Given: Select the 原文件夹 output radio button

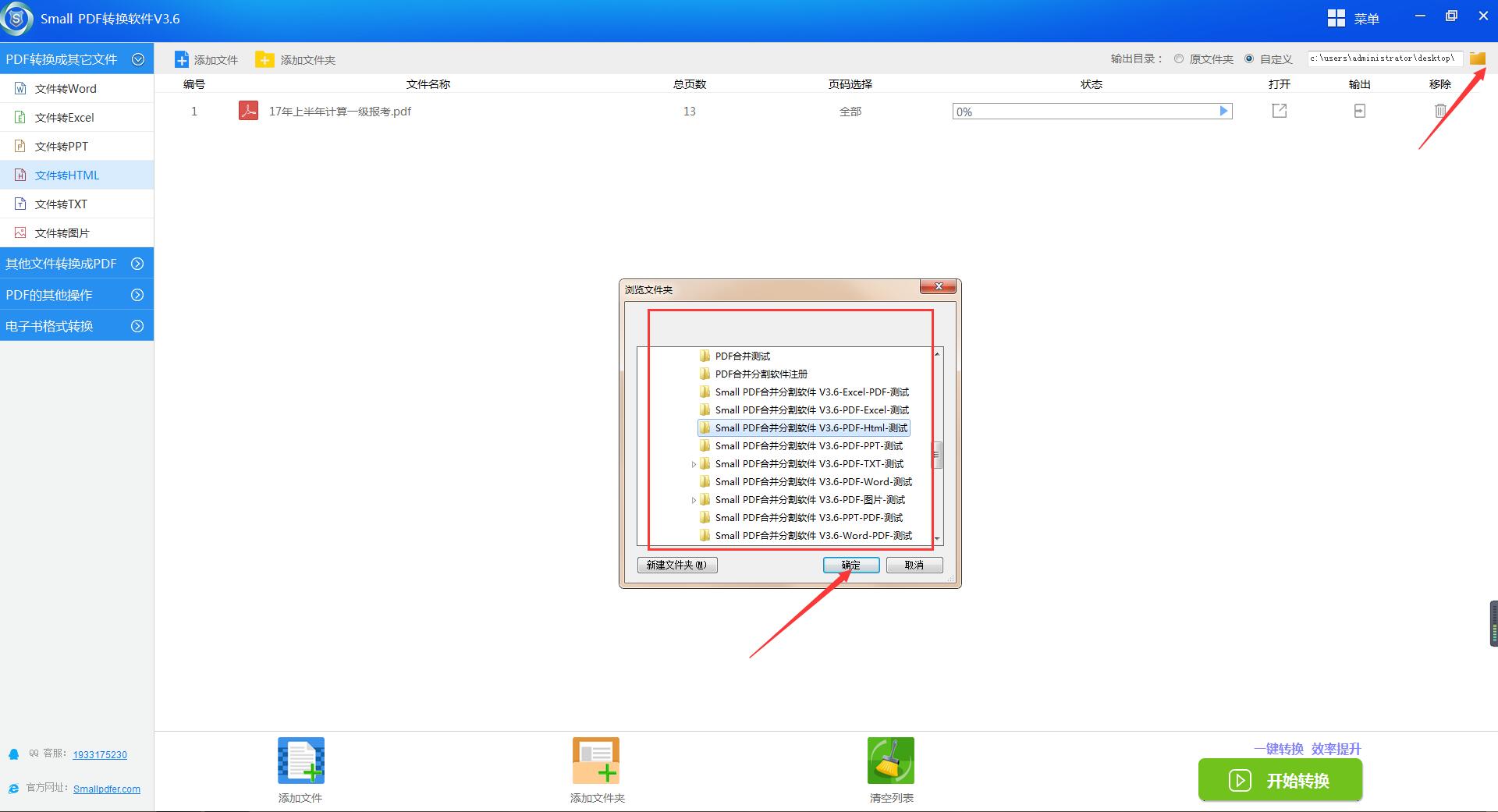Looking at the screenshot, I should tap(1179, 59).
